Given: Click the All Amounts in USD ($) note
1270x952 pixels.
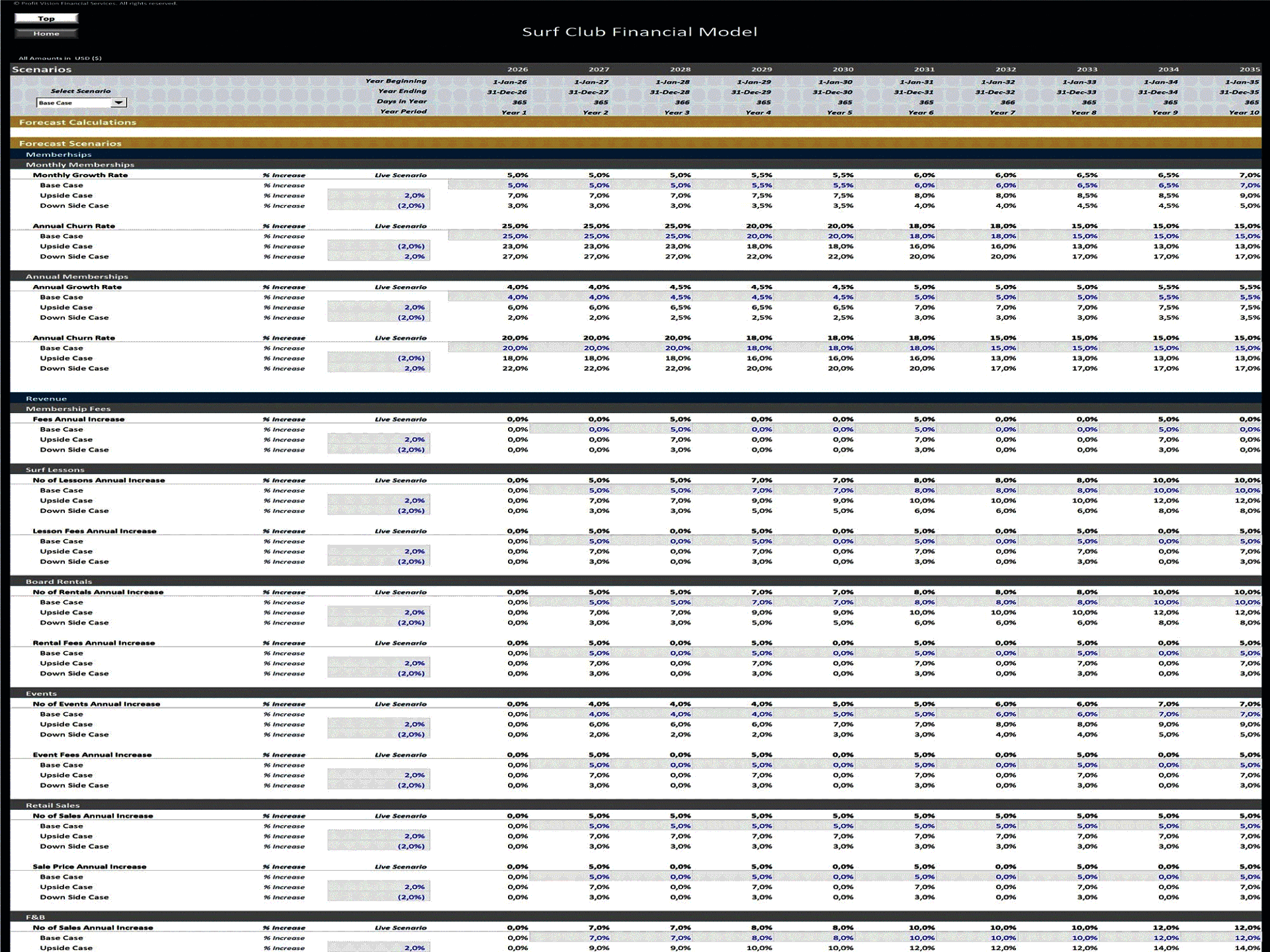Looking at the screenshot, I should tap(60, 58).
